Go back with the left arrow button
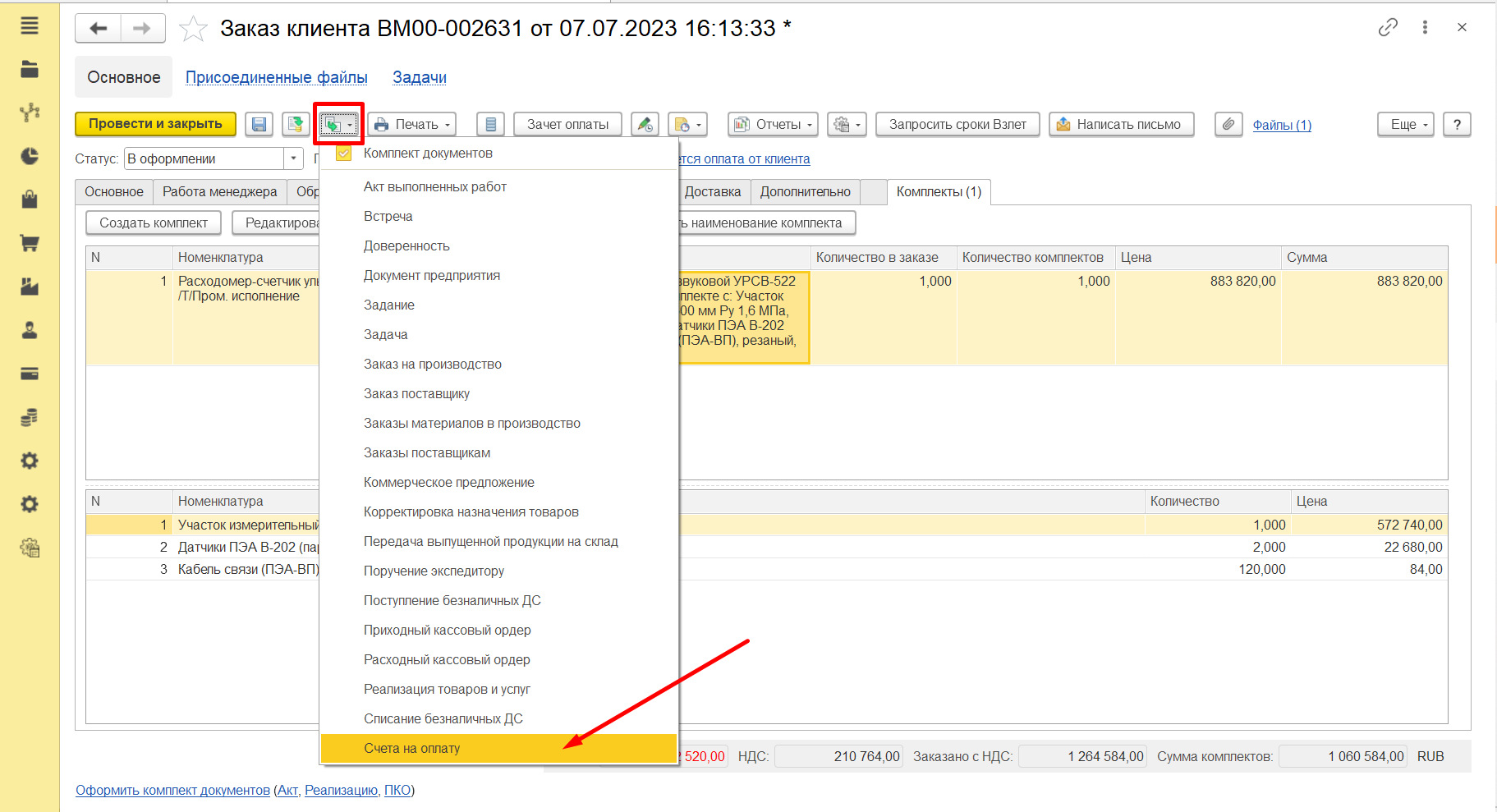The image size is (1497, 812). pos(99,29)
